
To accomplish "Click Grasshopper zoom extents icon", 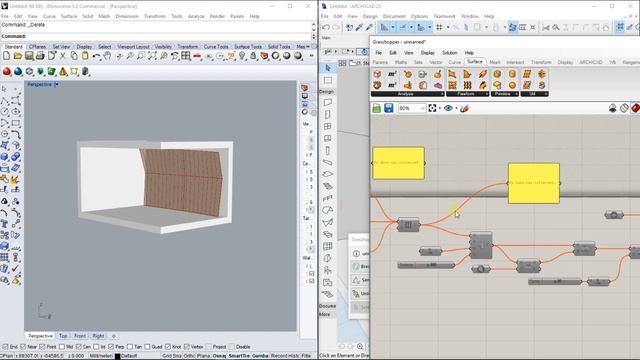I will point(432,108).
